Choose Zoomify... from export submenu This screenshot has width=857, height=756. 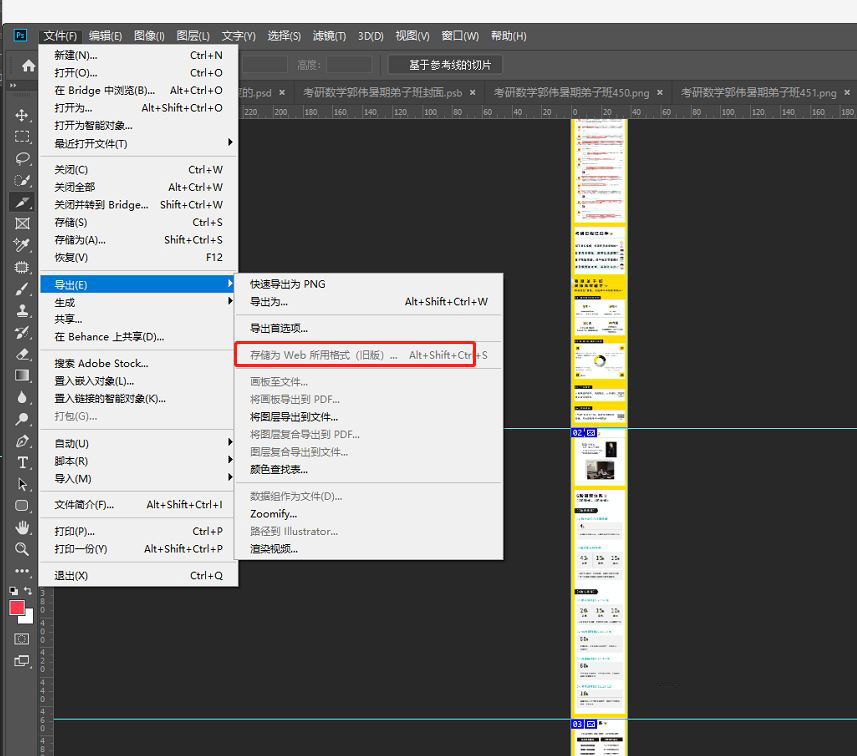click(369, 514)
